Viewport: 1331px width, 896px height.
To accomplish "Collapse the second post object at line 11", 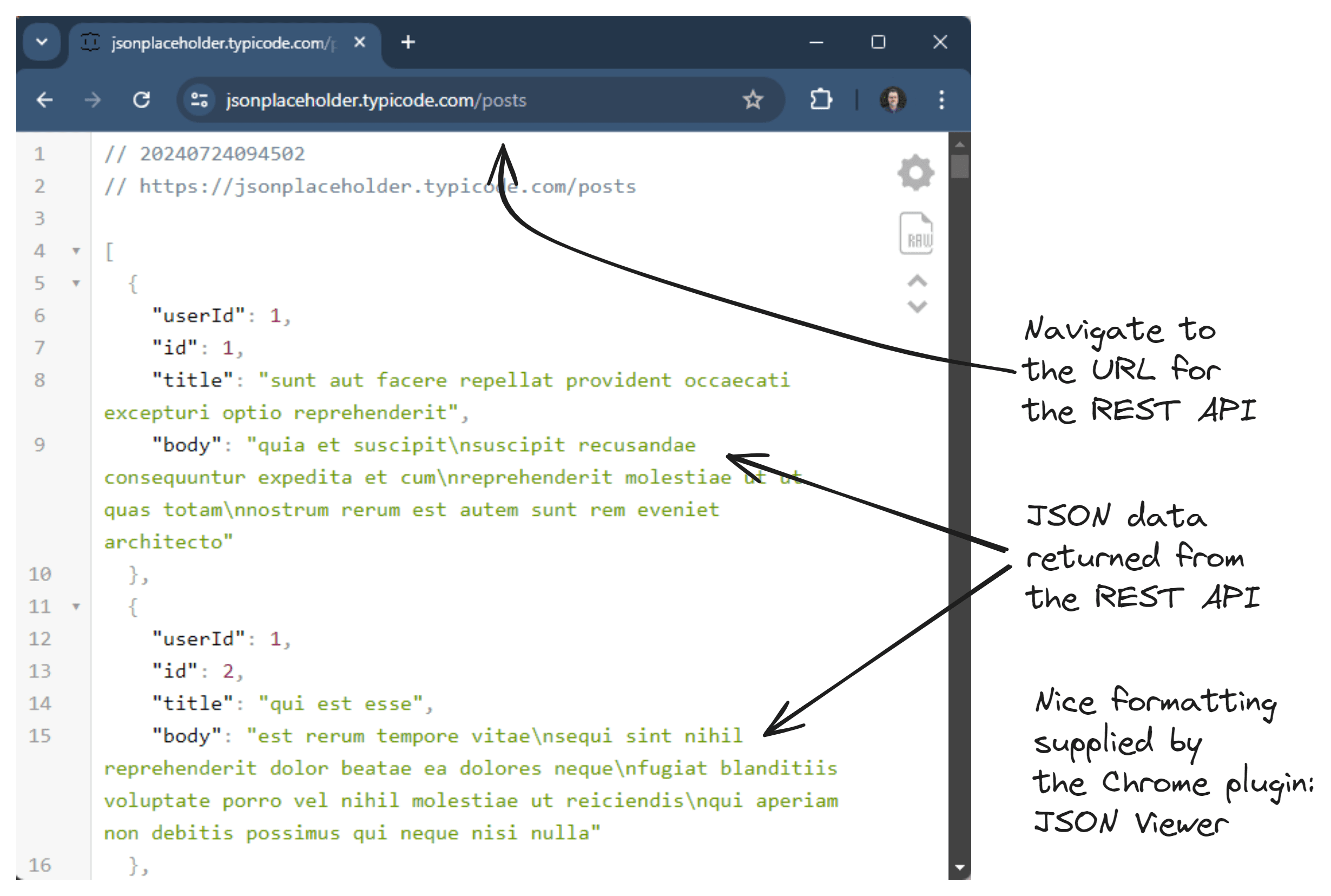I will [x=75, y=607].
